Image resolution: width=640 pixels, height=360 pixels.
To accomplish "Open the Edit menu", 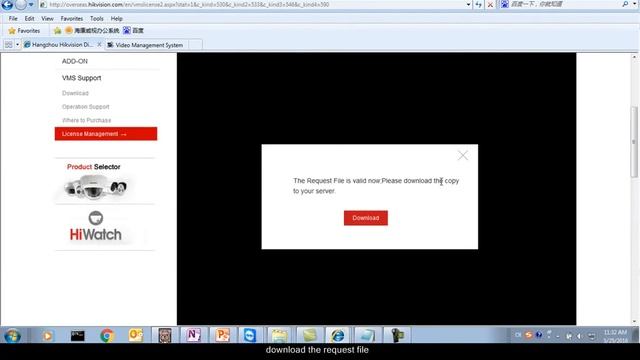I will (x=29, y=19).
